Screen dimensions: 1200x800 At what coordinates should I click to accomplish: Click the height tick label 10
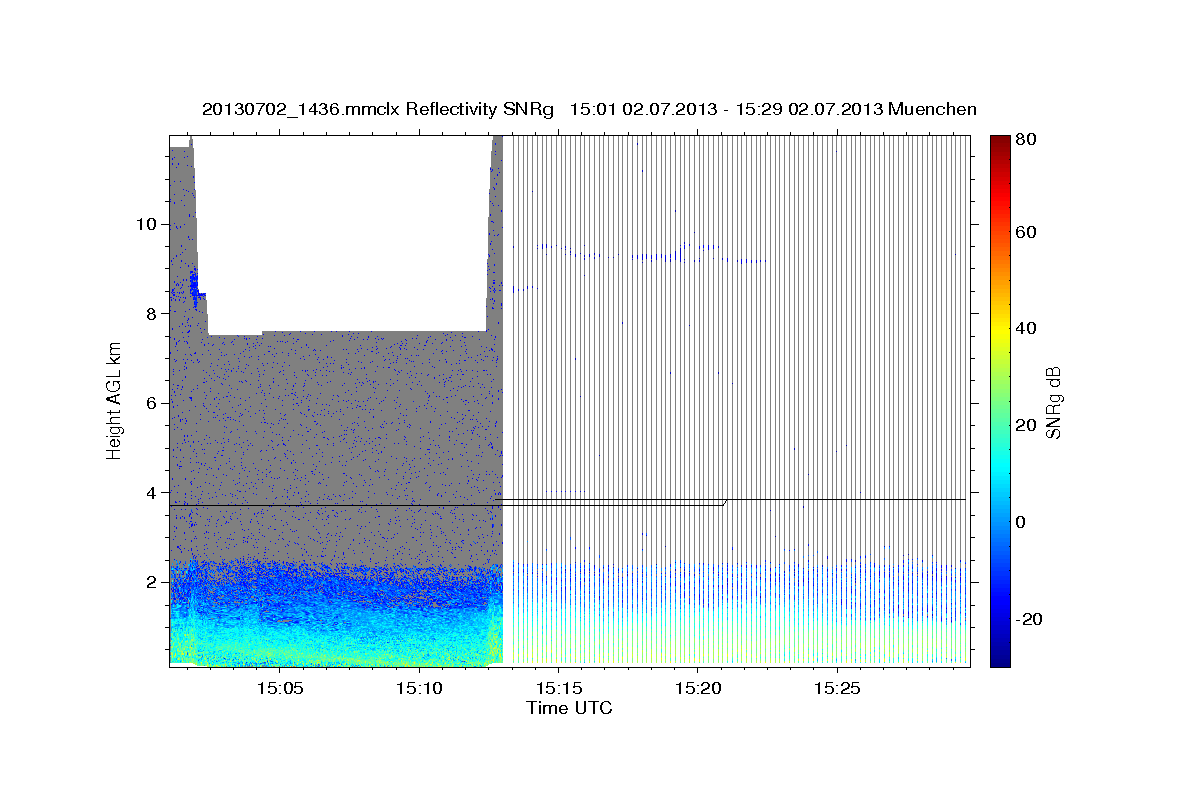[x=147, y=224]
